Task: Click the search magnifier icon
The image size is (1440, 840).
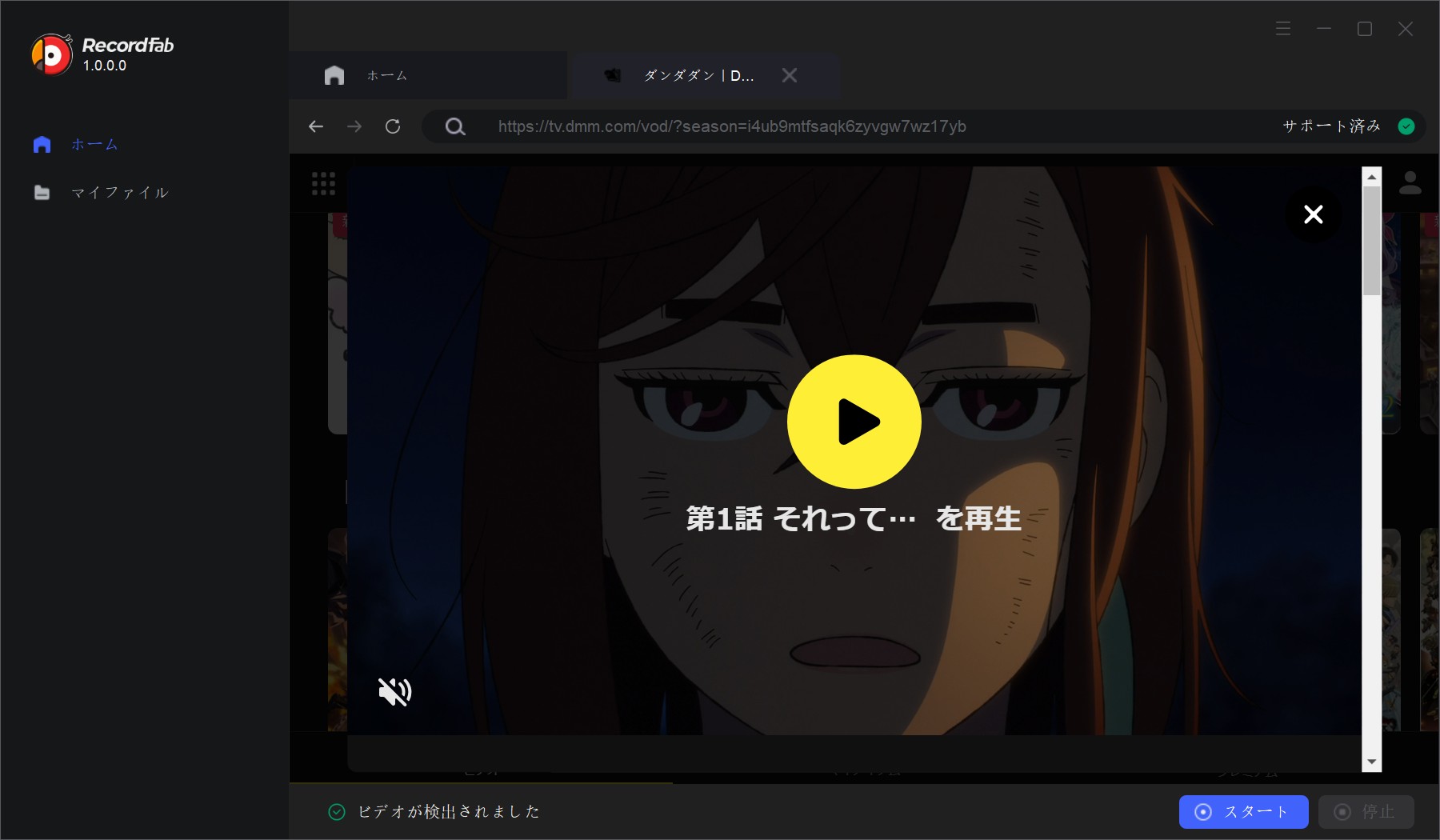Action: tap(455, 126)
